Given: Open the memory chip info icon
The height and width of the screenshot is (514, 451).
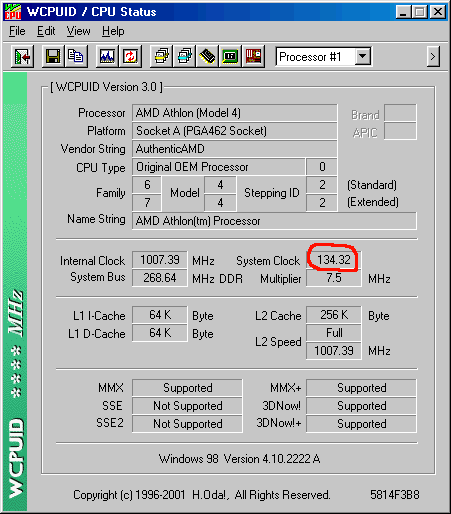Looking at the screenshot, I should pyautogui.click(x=207, y=56).
